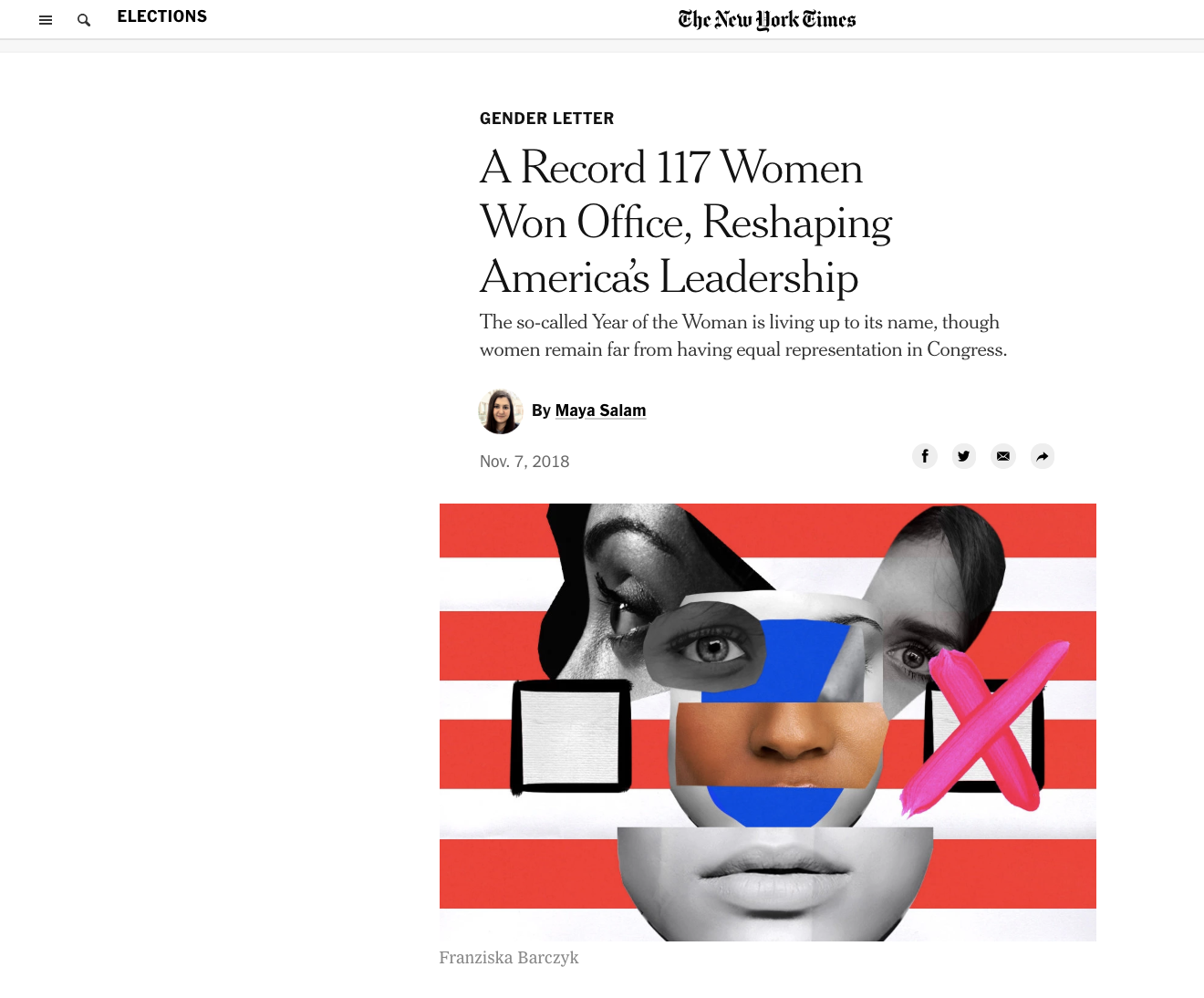Click the Franziska Barczyk image credit
This screenshot has width=1204, height=998.
[509, 958]
